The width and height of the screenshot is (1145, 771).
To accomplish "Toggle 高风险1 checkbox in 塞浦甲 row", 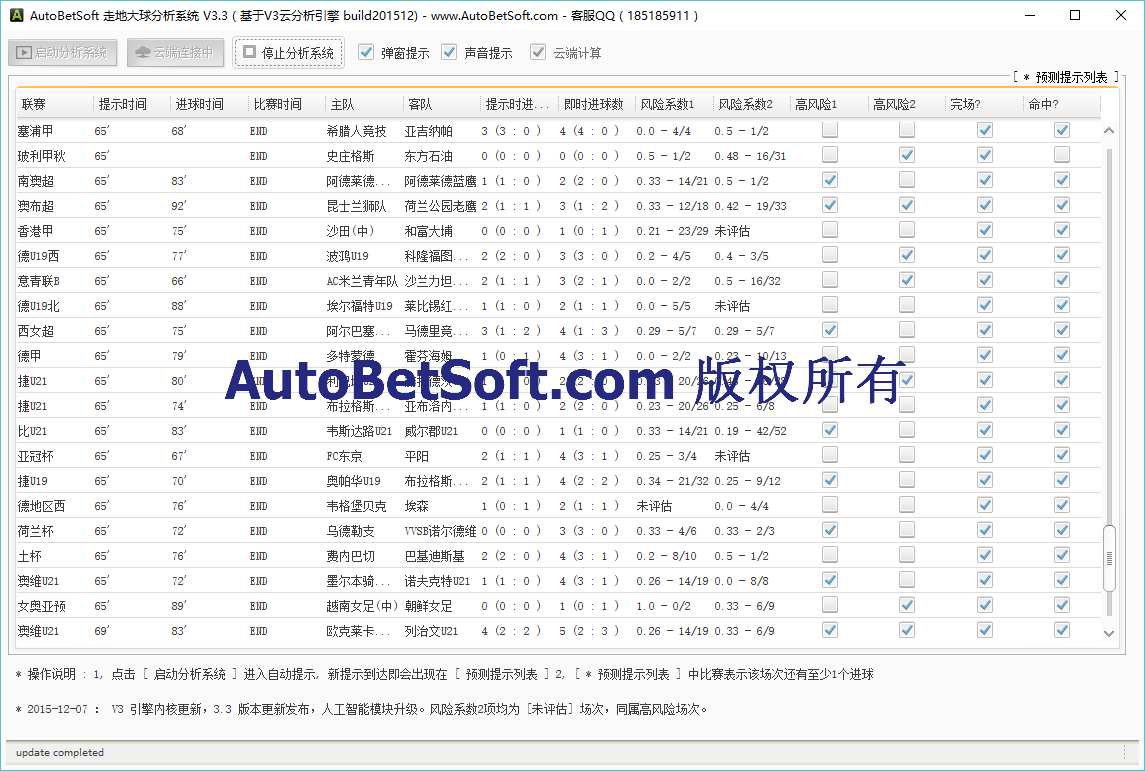I will coord(830,130).
